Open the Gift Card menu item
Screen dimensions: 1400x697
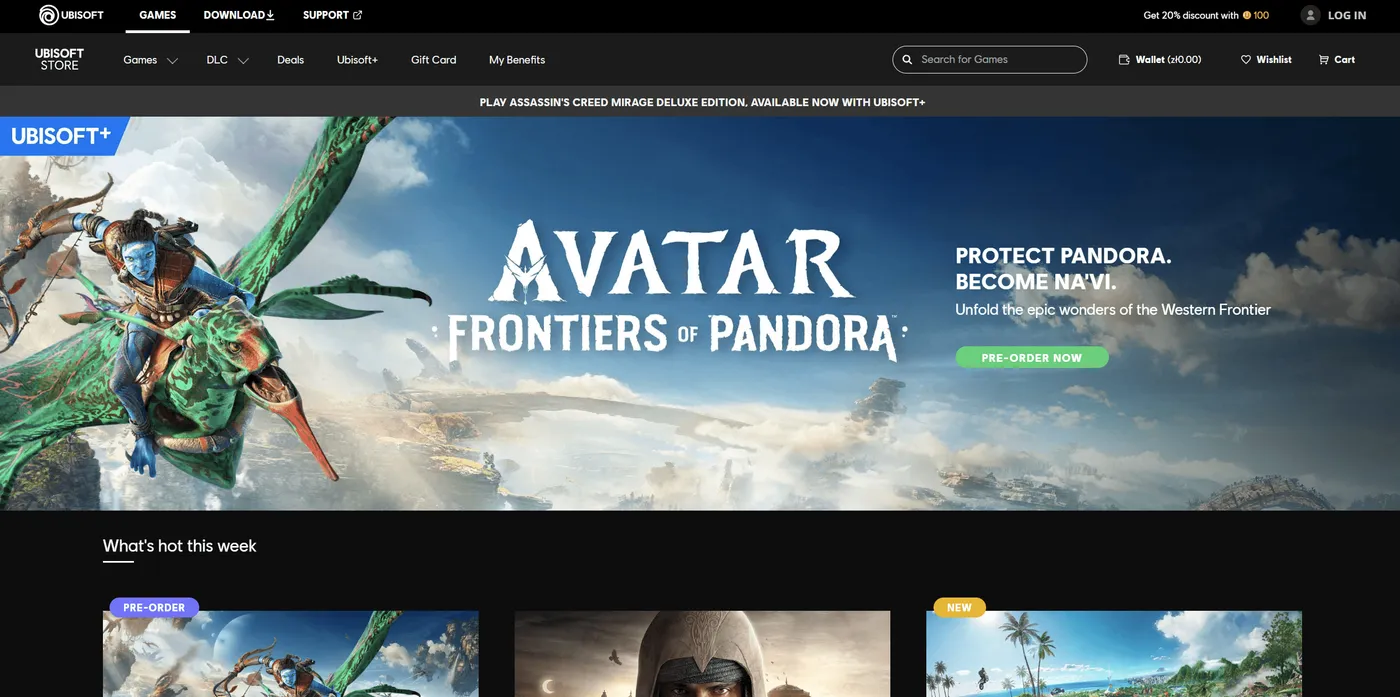tap(433, 59)
